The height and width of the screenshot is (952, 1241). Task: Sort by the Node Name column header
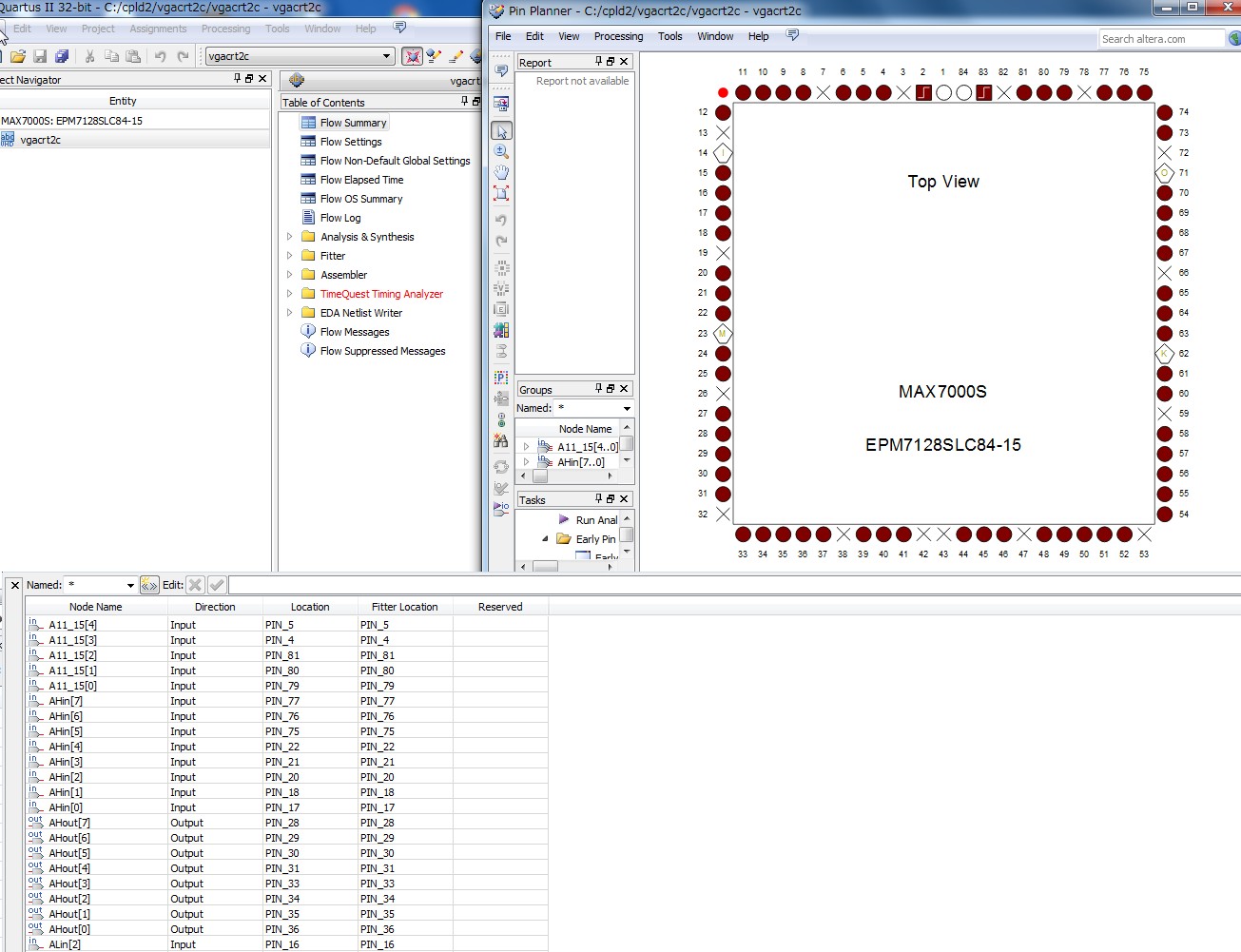click(x=96, y=607)
